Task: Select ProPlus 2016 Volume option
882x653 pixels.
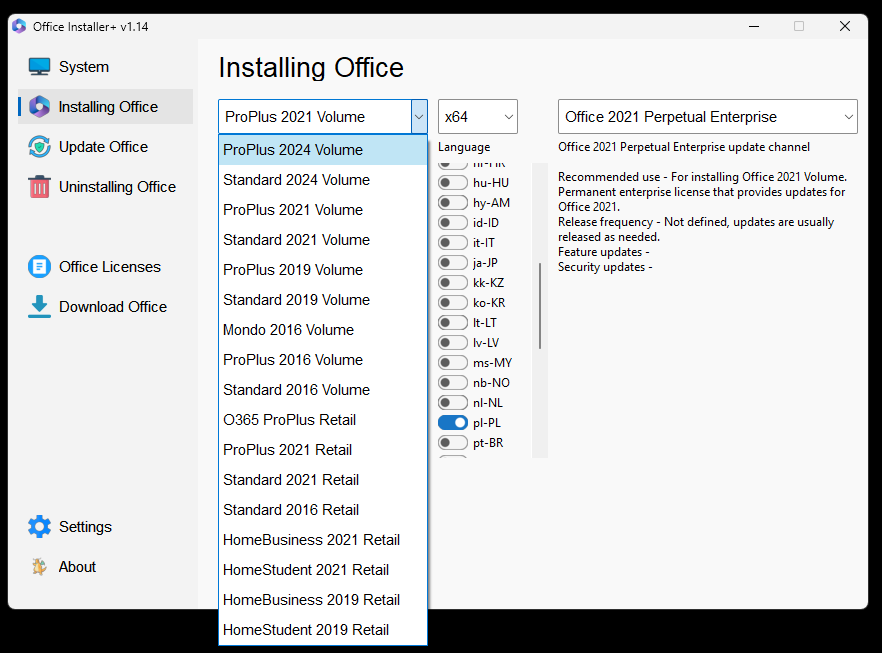Action: [x=323, y=360]
